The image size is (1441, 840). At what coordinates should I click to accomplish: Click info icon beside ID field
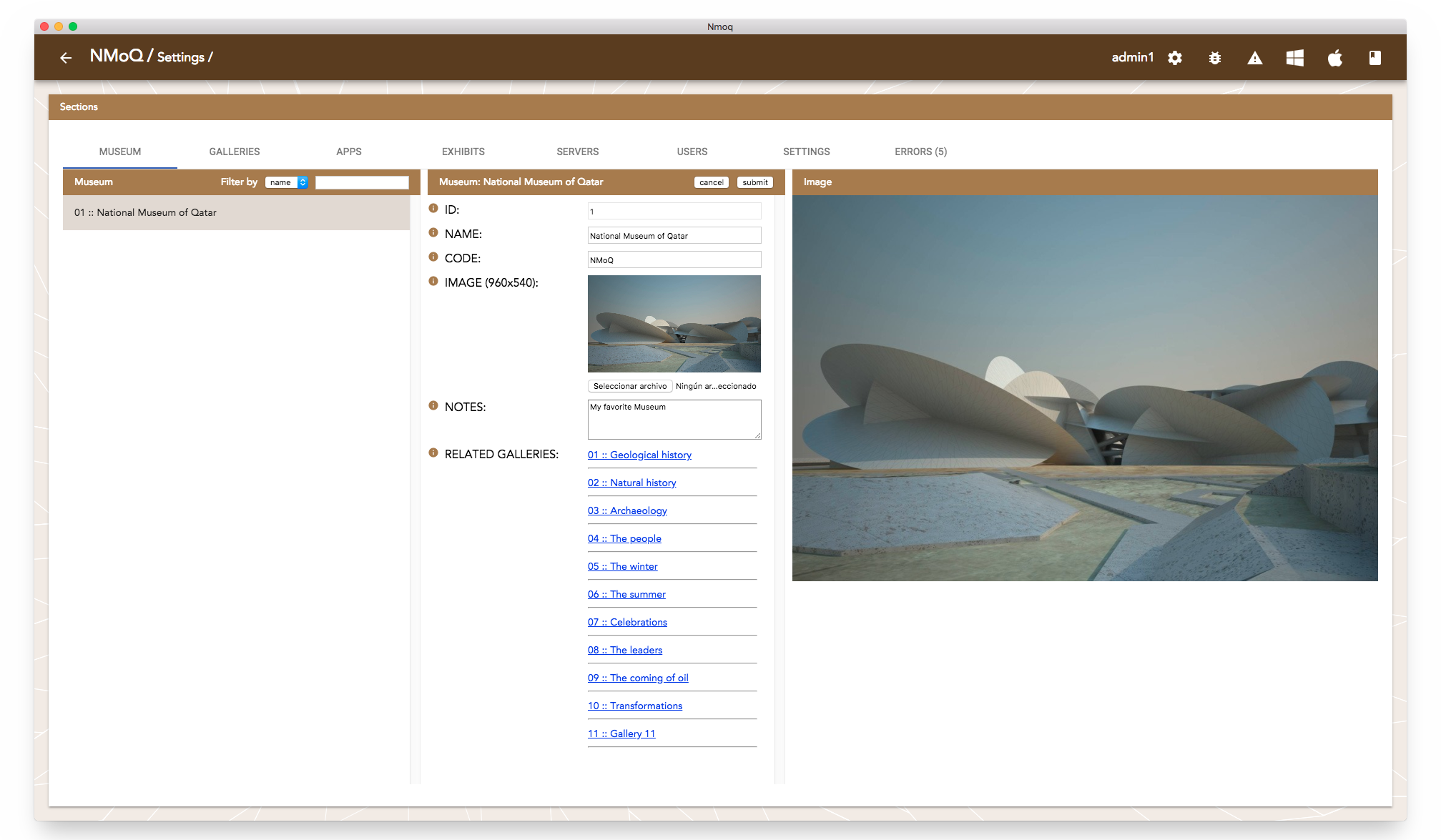pyautogui.click(x=433, y=208)
